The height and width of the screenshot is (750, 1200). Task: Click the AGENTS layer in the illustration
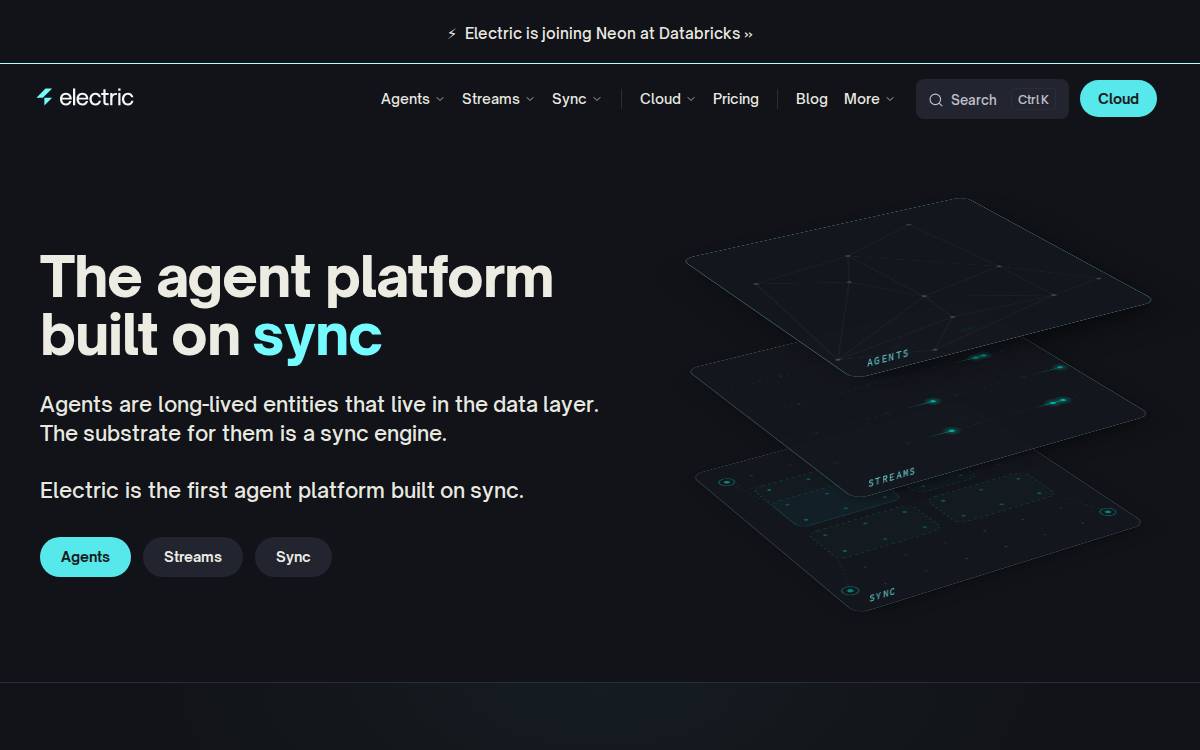point(918,287)
